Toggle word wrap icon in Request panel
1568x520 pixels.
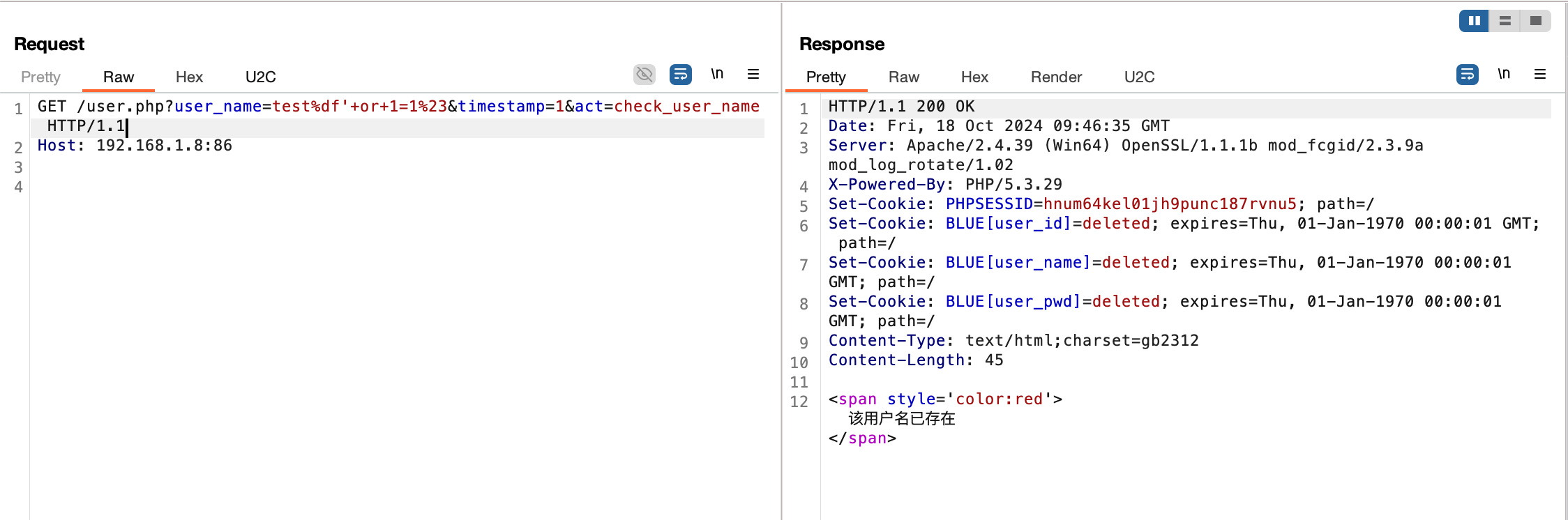point(681,74)
